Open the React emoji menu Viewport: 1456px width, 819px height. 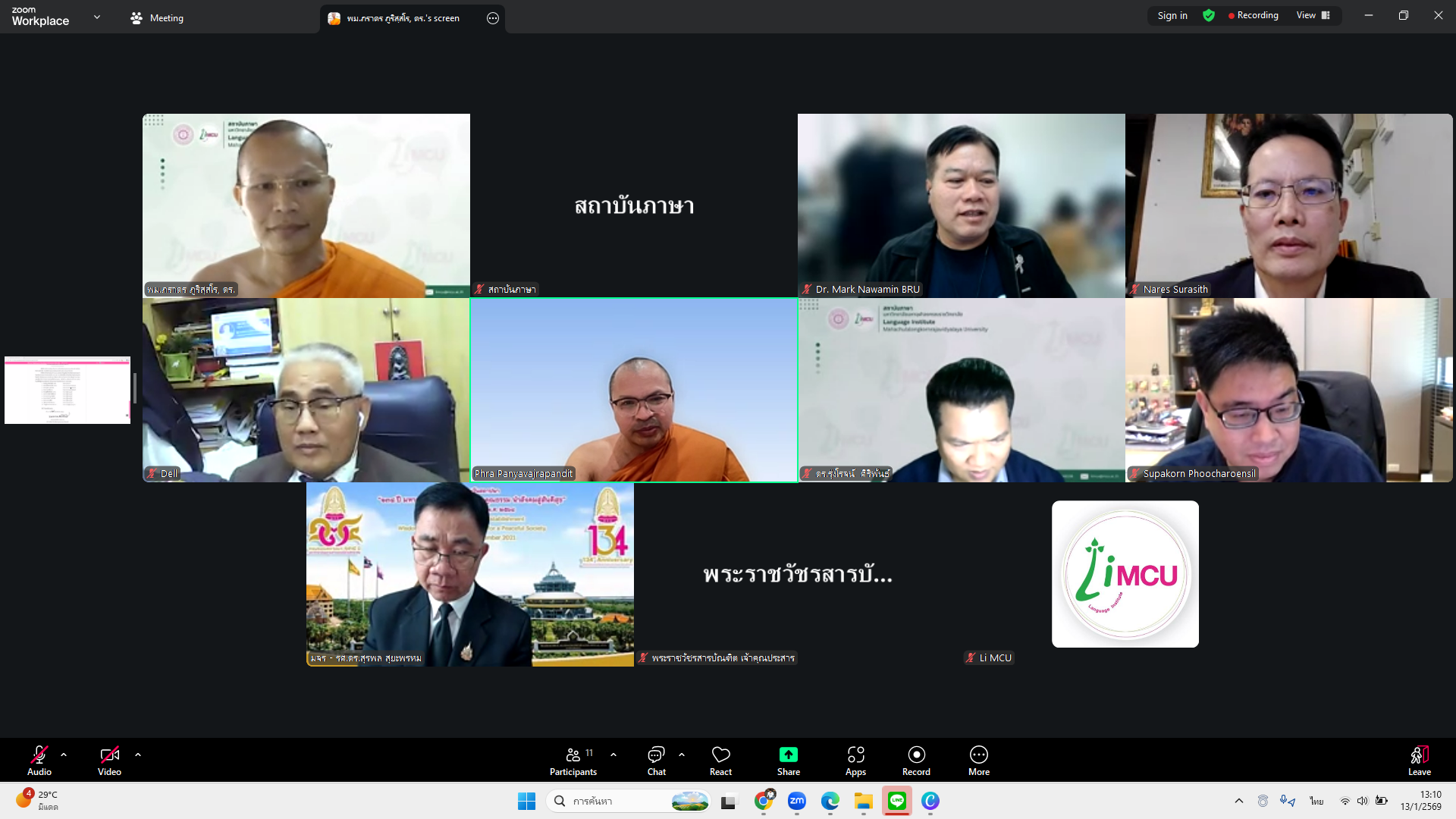720,755
